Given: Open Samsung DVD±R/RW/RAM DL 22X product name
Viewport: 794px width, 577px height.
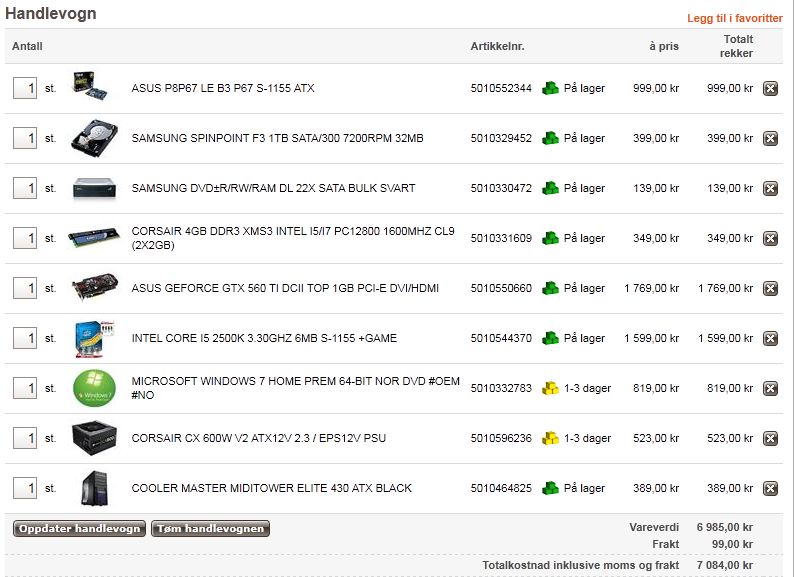Looking at the screenshot, I should pyautogui.click(x=273, y=188).
